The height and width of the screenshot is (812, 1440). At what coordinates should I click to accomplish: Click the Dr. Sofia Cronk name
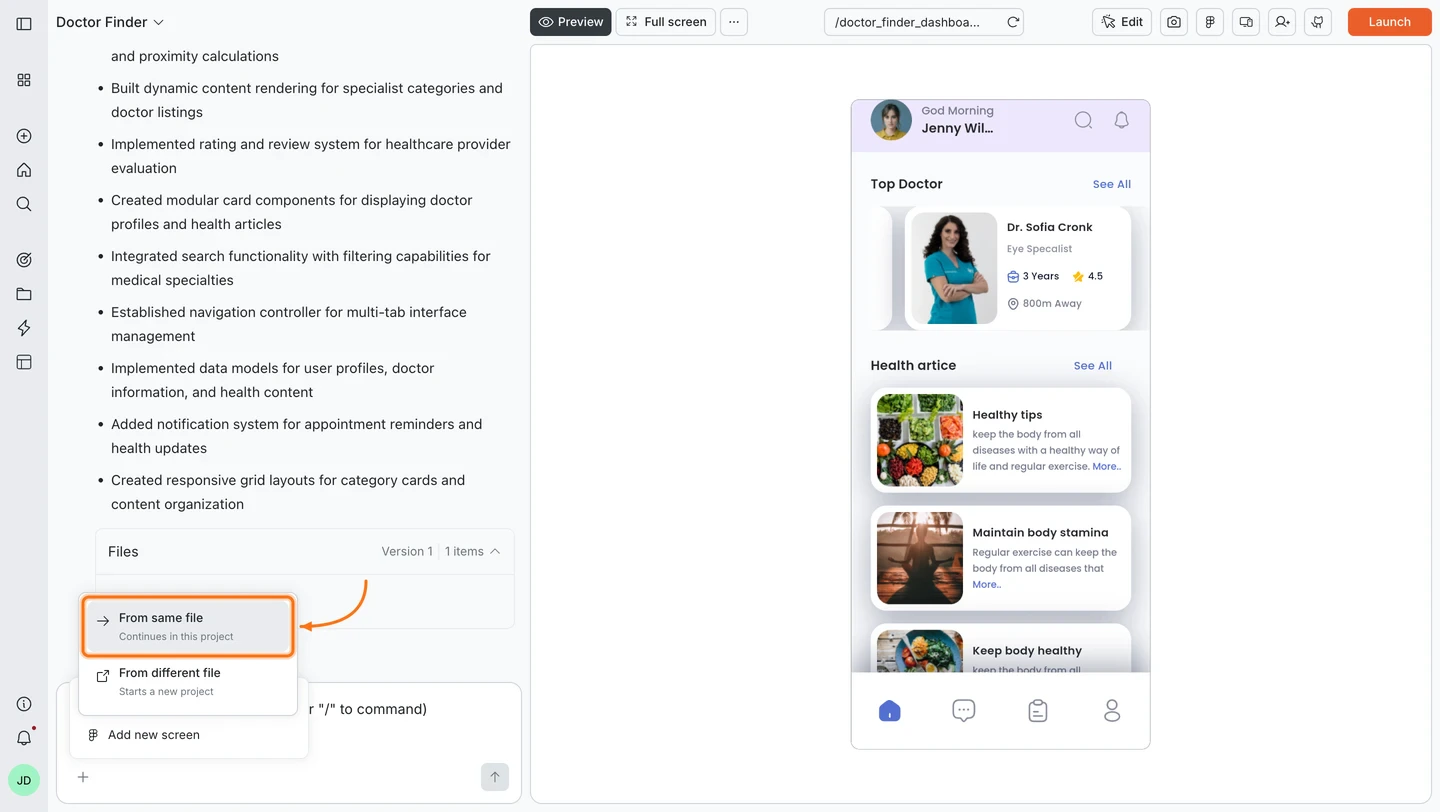click(x=1049, y=227)
